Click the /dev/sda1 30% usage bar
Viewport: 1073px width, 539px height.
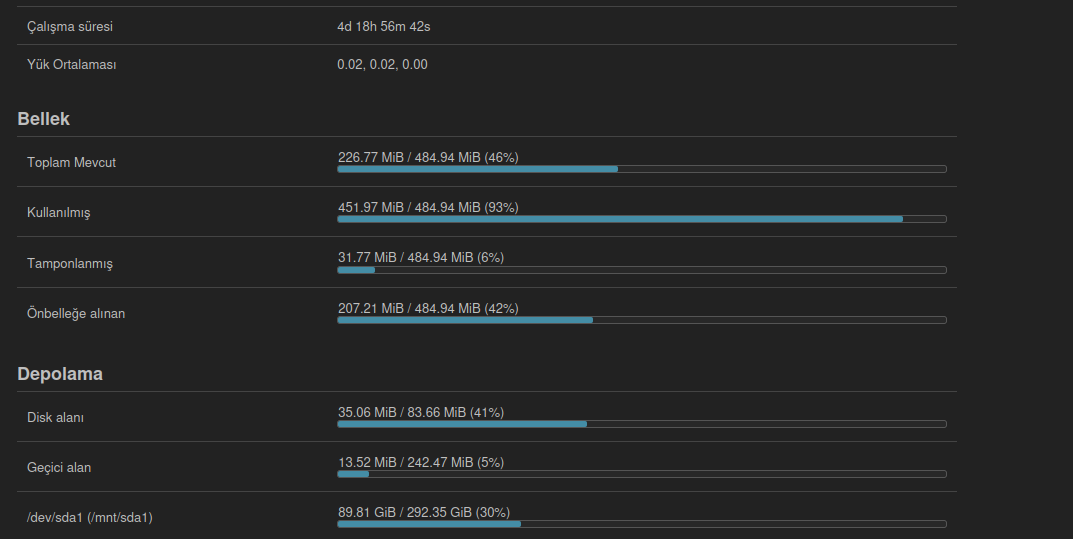point(641,523)
